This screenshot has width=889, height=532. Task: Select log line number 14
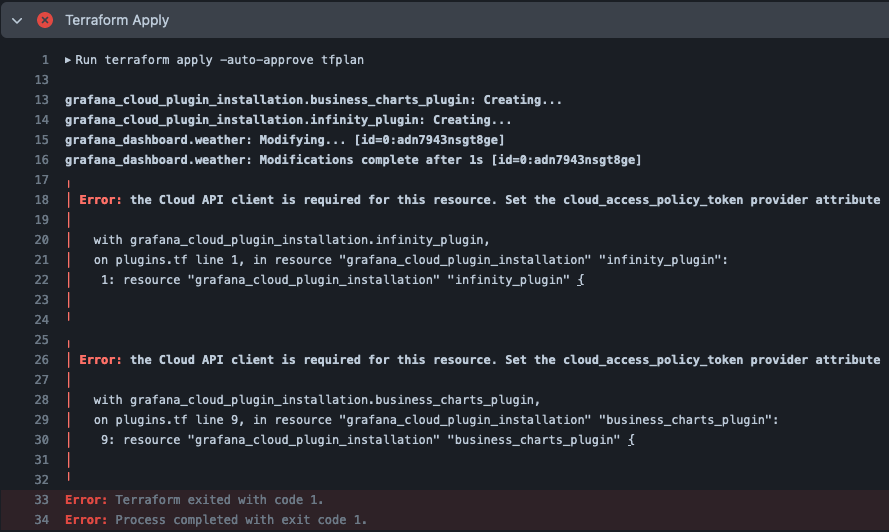click(42, 120)
